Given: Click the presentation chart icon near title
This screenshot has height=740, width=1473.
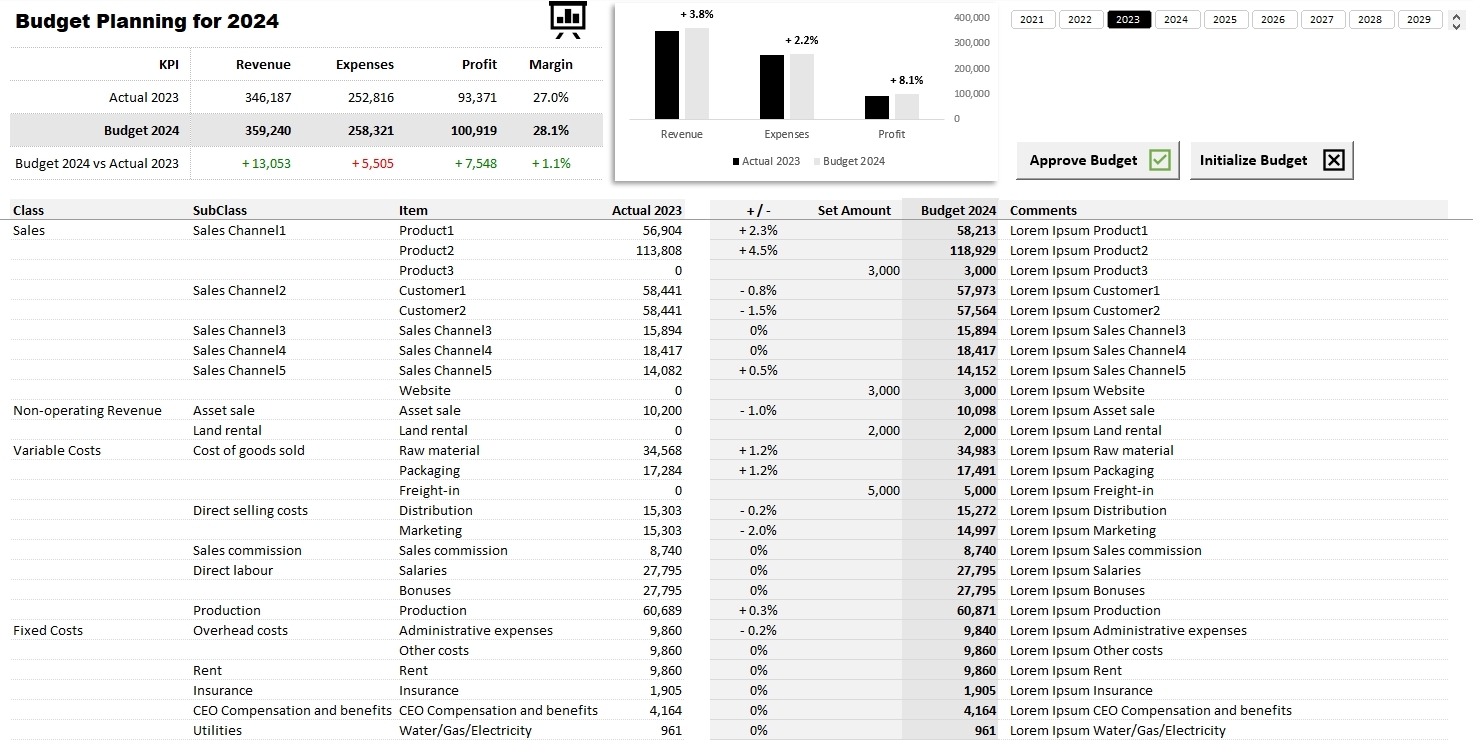Looking at the screenshot, I should pos(568,20).
